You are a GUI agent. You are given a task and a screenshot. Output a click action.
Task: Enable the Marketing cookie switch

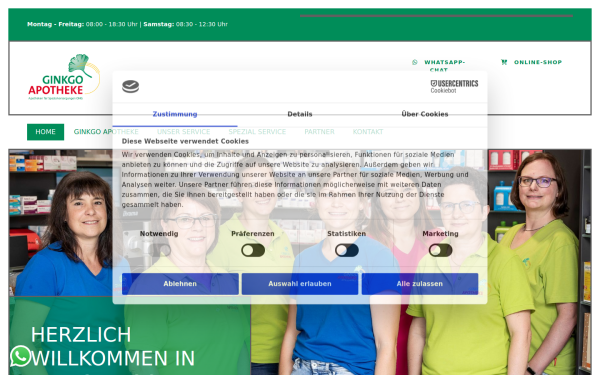(440, 251)
